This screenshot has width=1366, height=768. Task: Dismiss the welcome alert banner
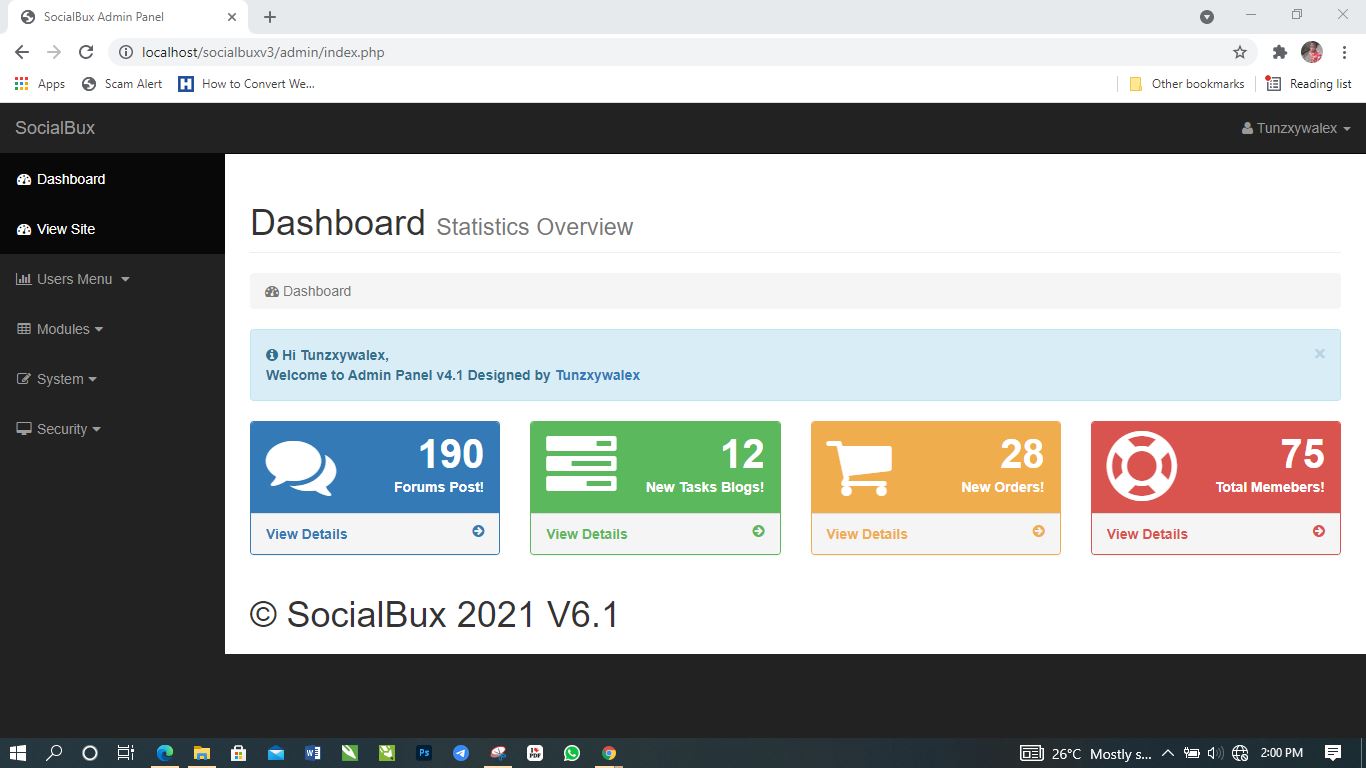(1319, 354)
